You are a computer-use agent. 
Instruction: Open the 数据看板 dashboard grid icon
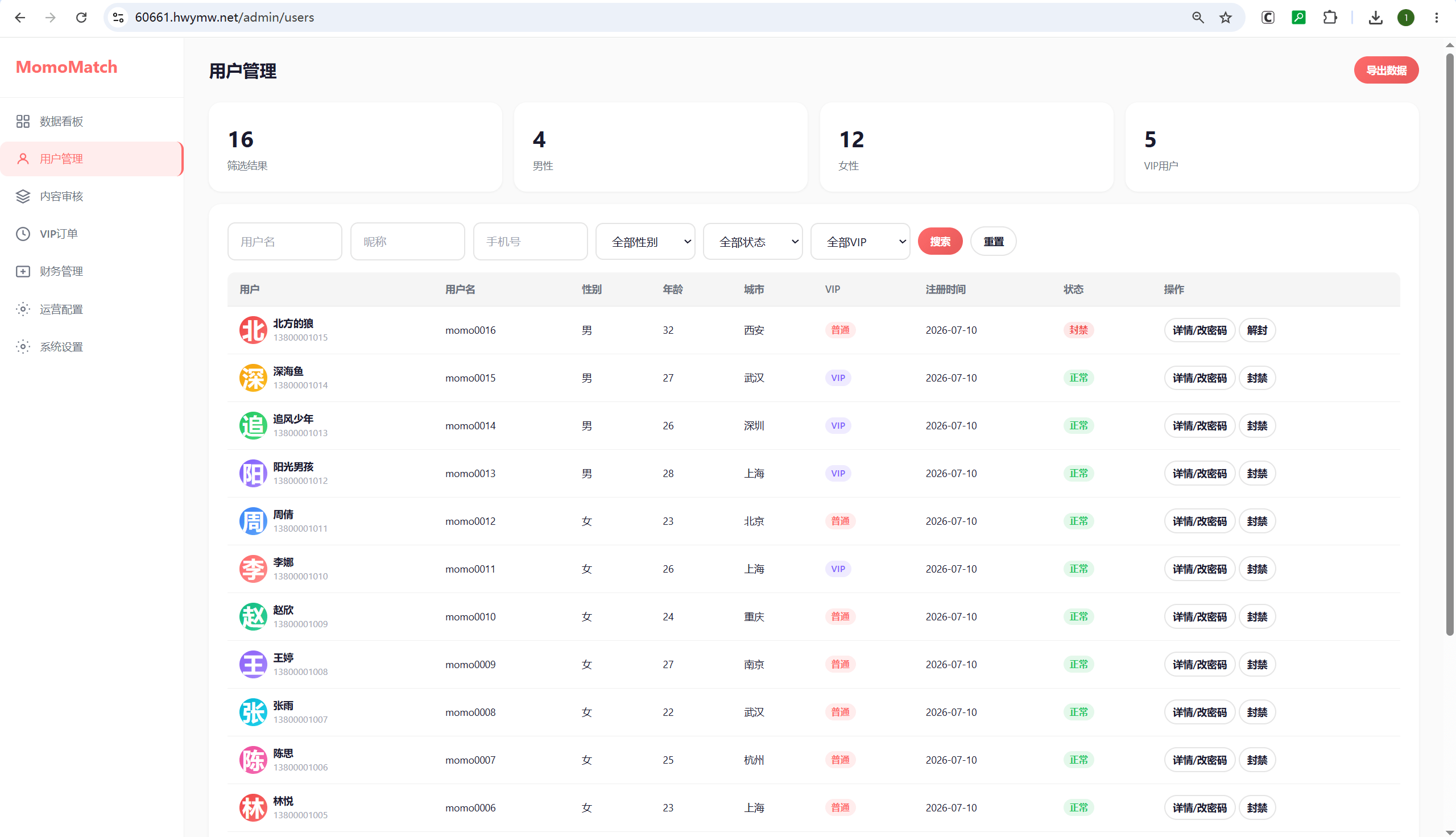23,121
